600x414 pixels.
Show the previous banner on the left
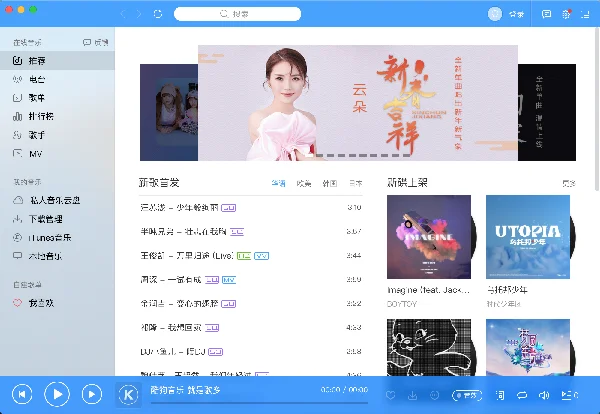[x=169, y=112]
